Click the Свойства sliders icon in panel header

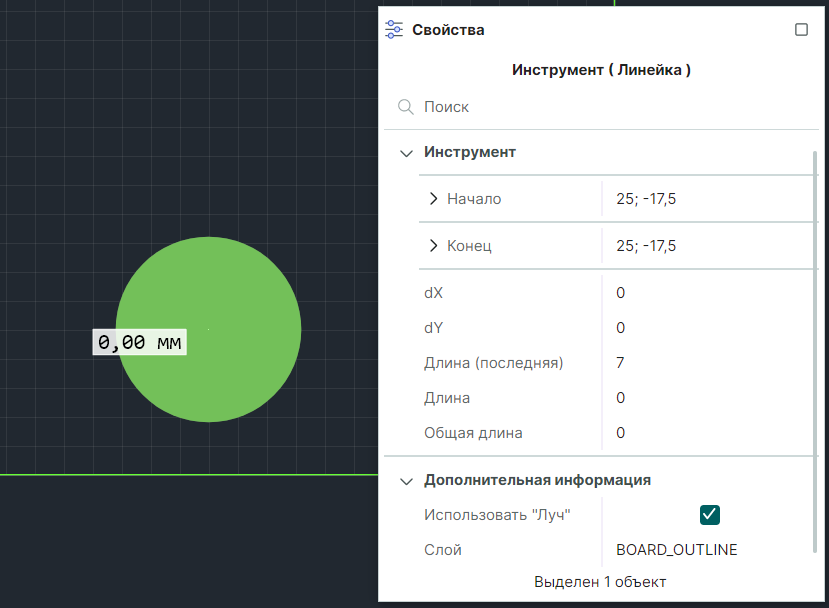(x=394, y=30)
